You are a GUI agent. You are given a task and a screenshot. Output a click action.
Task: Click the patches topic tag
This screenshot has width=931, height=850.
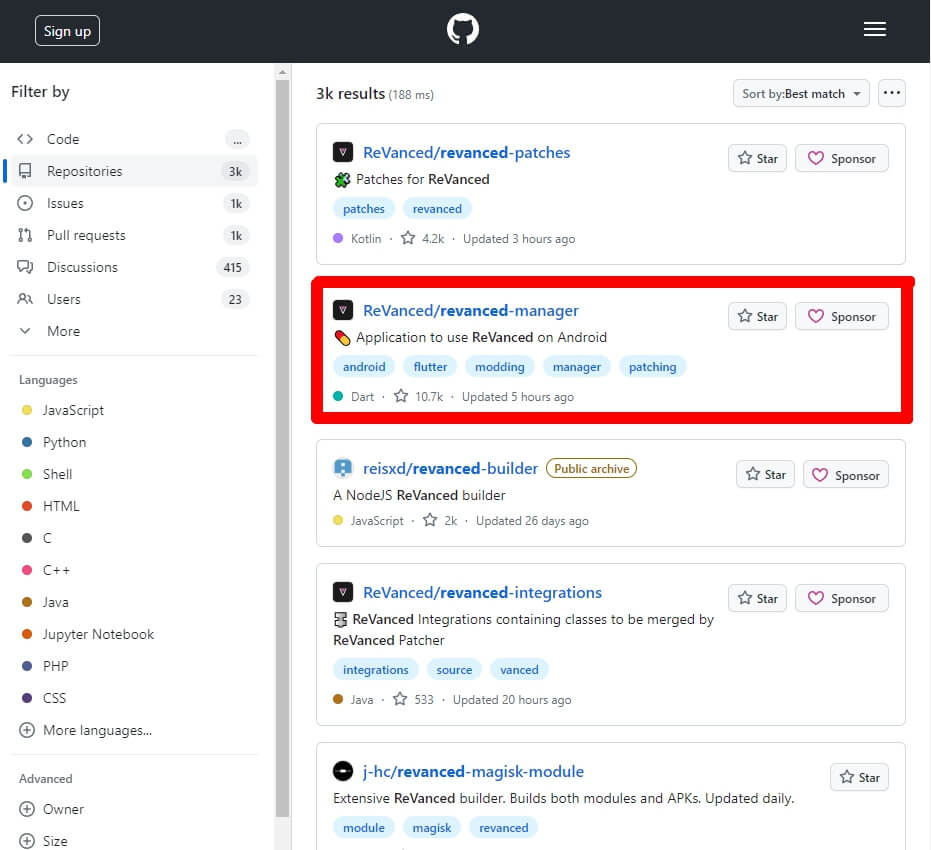click(x=363, y=209)
